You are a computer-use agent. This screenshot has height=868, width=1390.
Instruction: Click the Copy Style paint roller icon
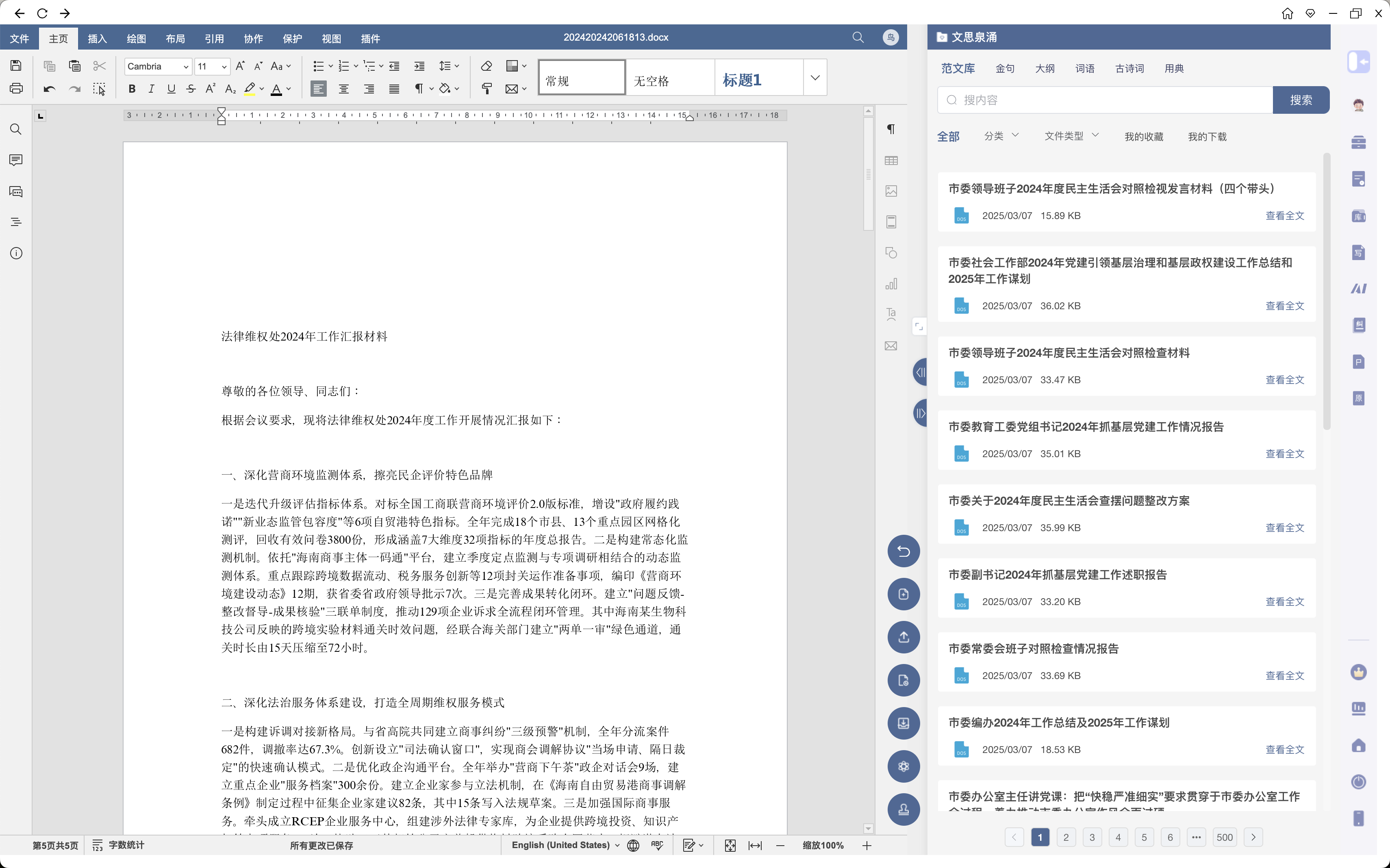[x=486, y=89]
